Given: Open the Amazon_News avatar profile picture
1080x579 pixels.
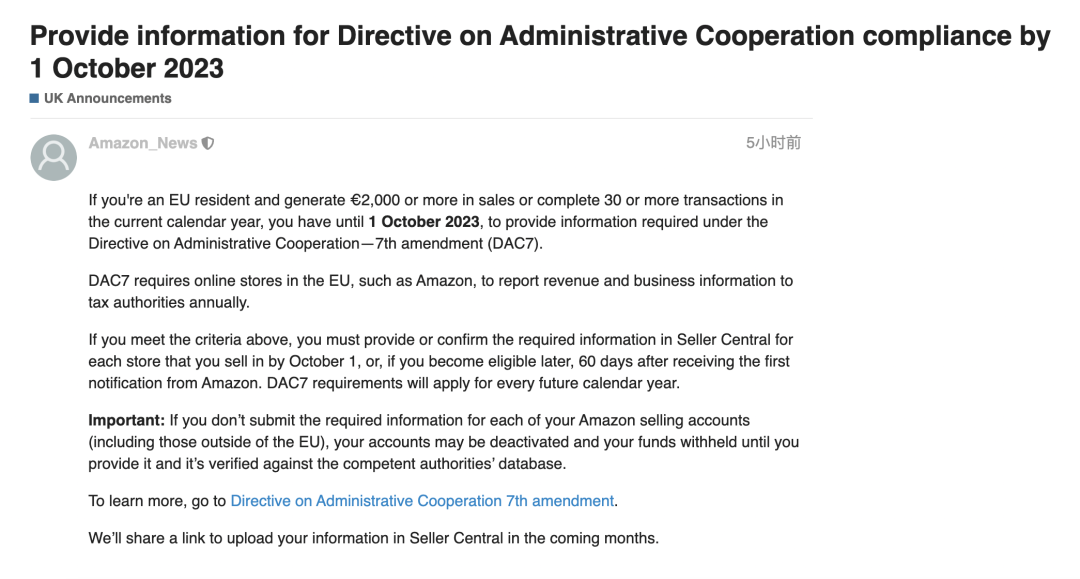Looking at the screenshot, I should point(54,158).
